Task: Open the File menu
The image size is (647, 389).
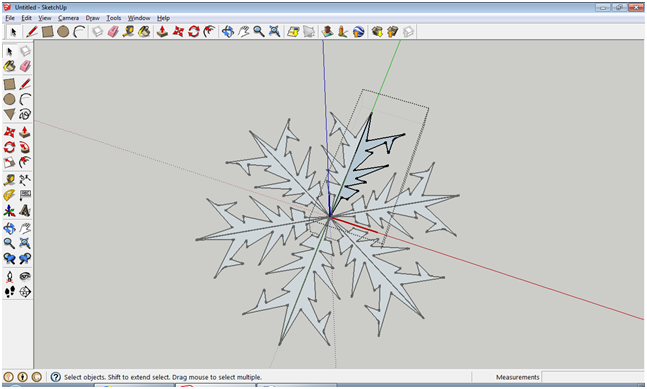Action: (10, 18)
